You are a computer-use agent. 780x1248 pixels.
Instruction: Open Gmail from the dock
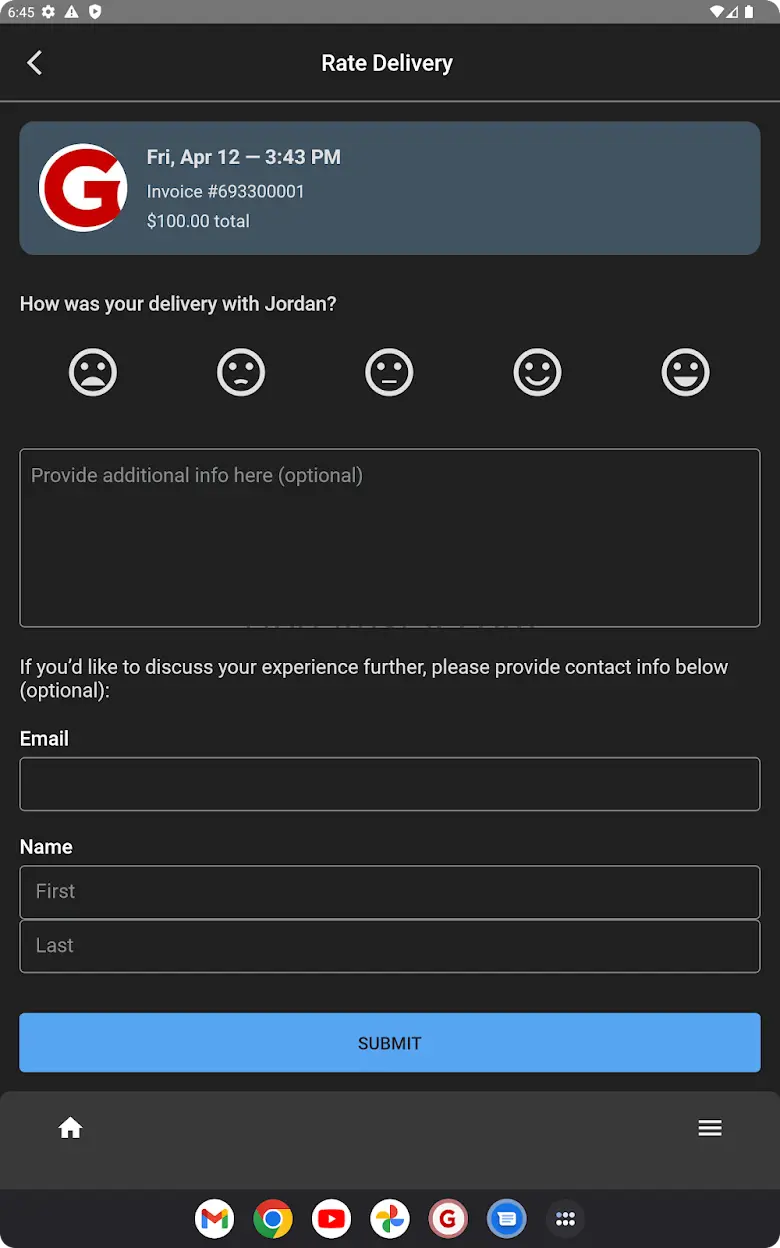(214, 1219)
